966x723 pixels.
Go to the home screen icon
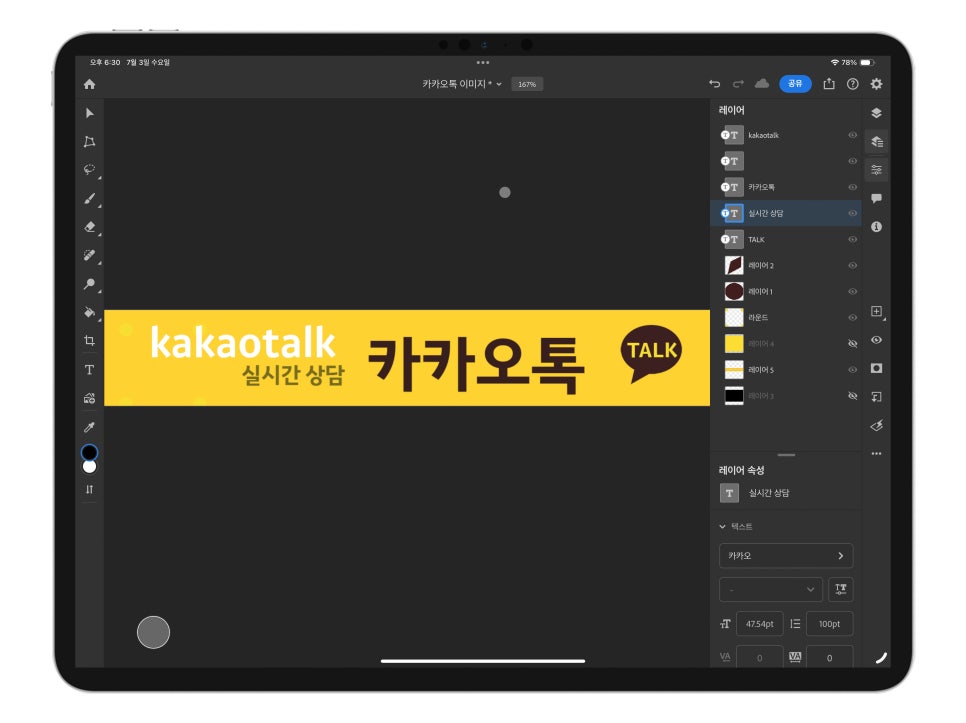(x=89, y=84)
